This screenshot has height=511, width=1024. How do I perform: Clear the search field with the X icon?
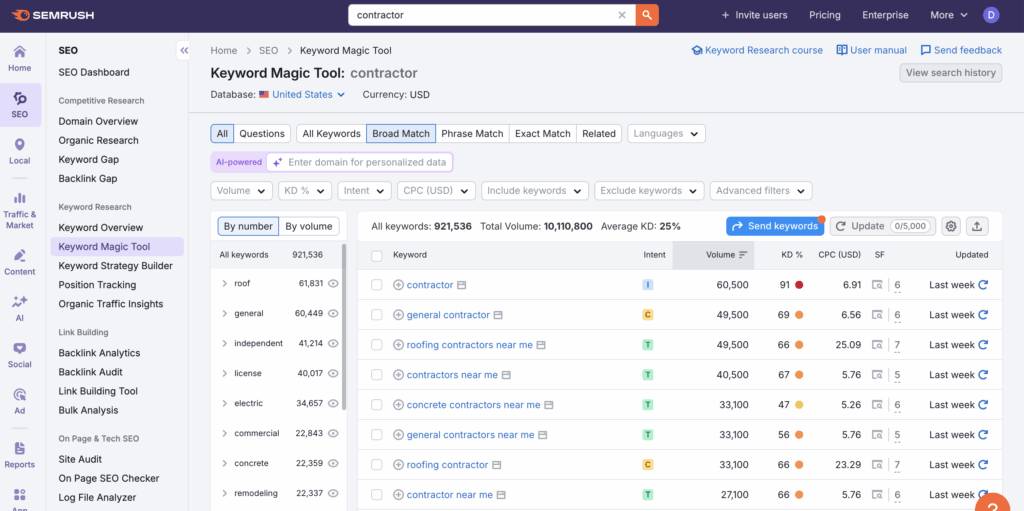[622, 15]
